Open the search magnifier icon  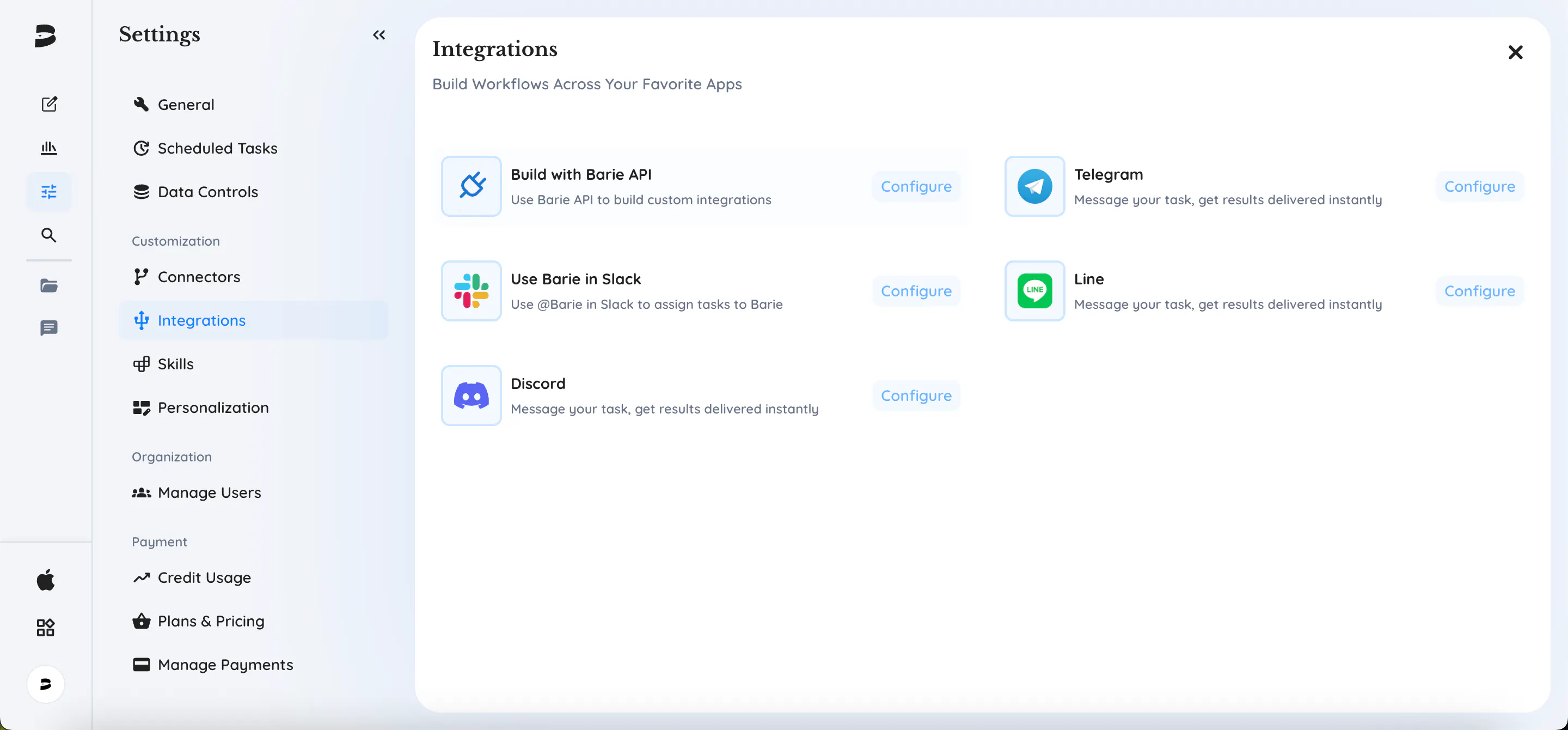[x=48, y=235]
